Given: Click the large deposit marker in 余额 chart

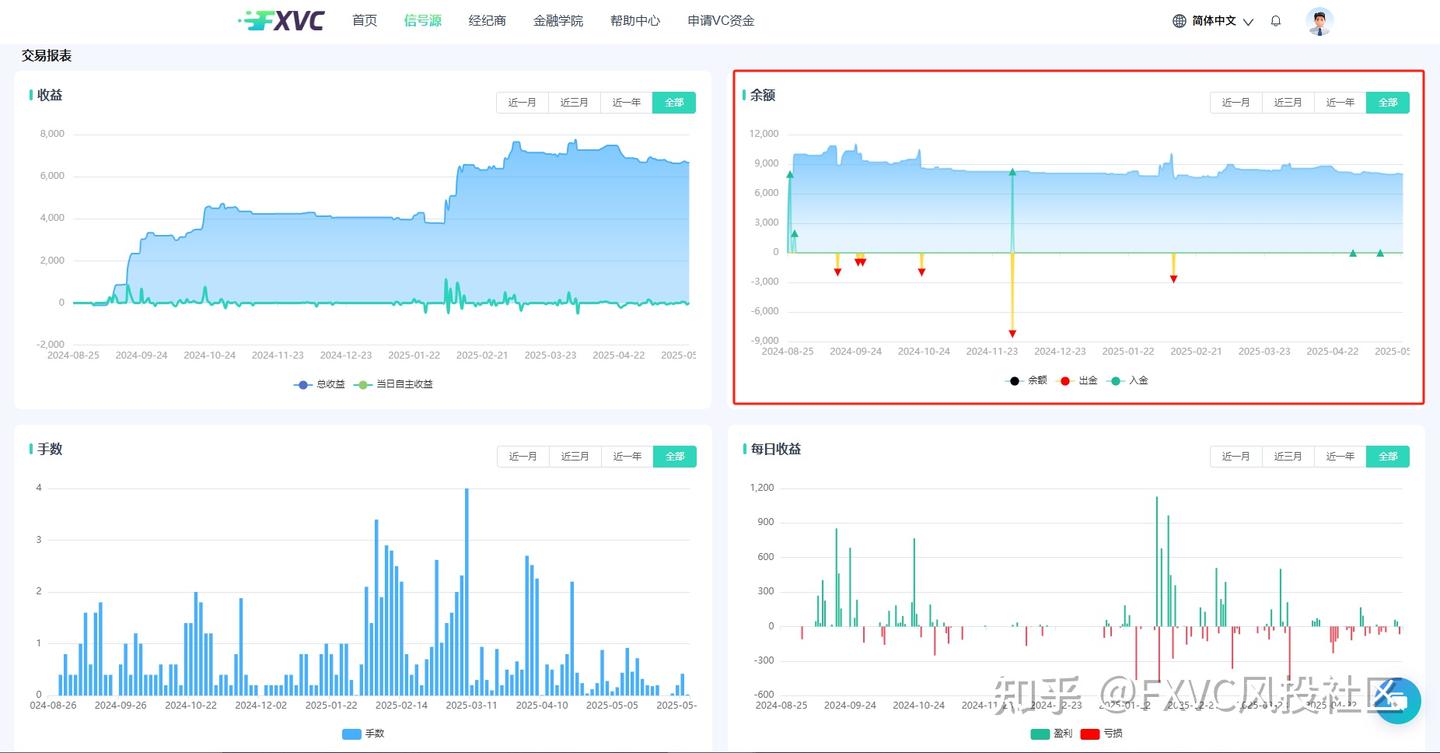Looking at the screenshot, I should [x=1012, y=172].
